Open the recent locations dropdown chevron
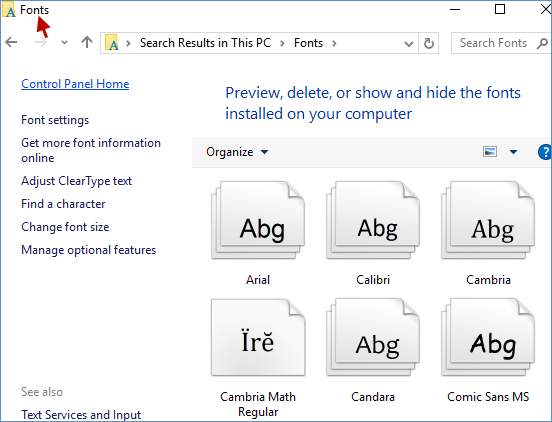Image resolution: width=552 pixels, height=422 pixels. pyautogui.click(x=64, y=43)
